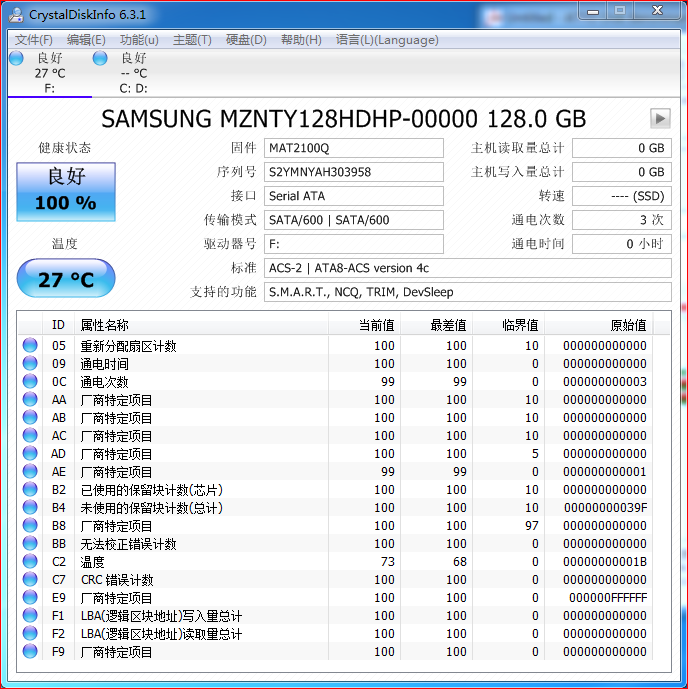Click status orb of attribute 0C
This screenshot has height=689, width=688.
point(30,381)
